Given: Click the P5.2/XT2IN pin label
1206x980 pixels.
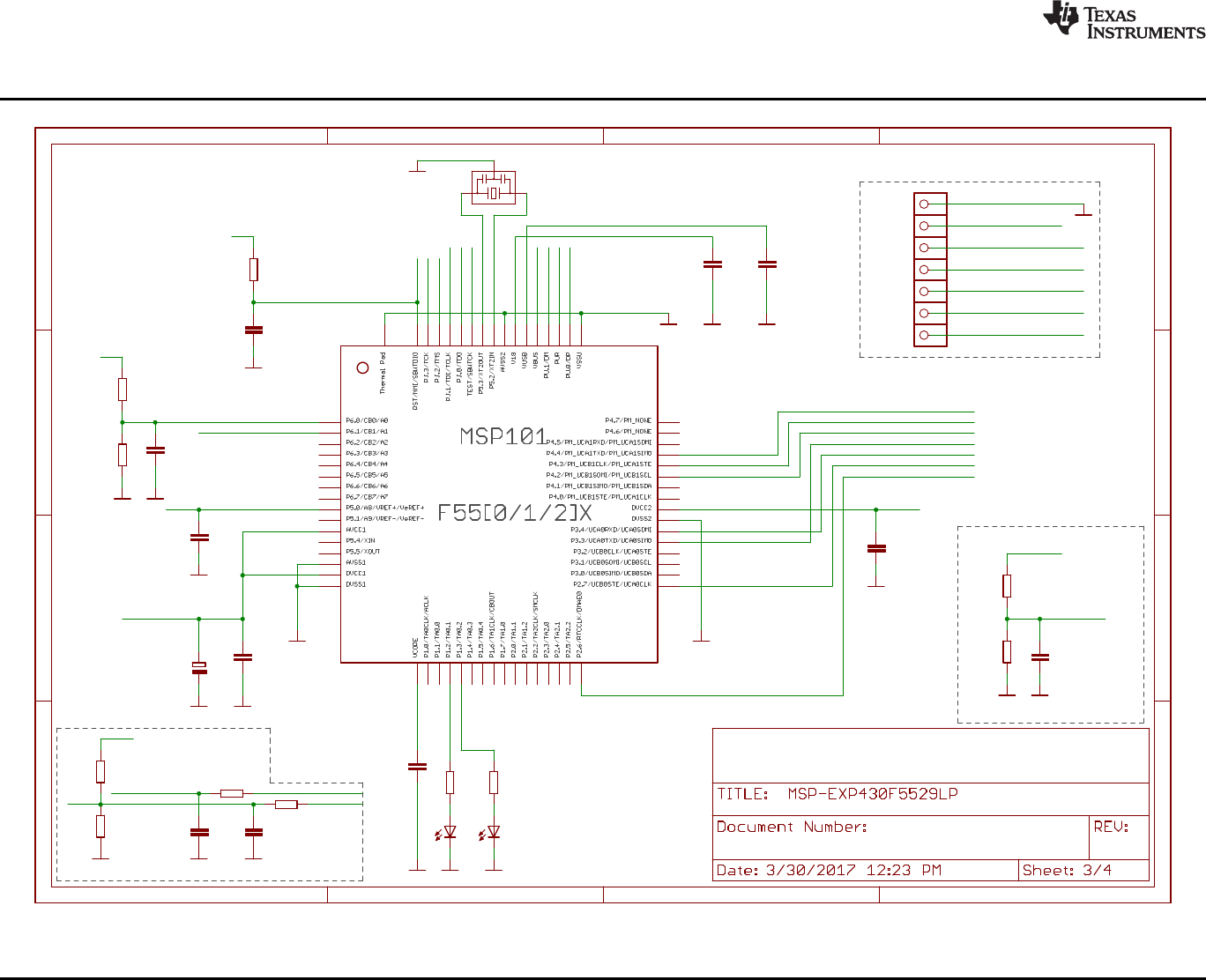Looking at the screenshot, I should [492, 371].
